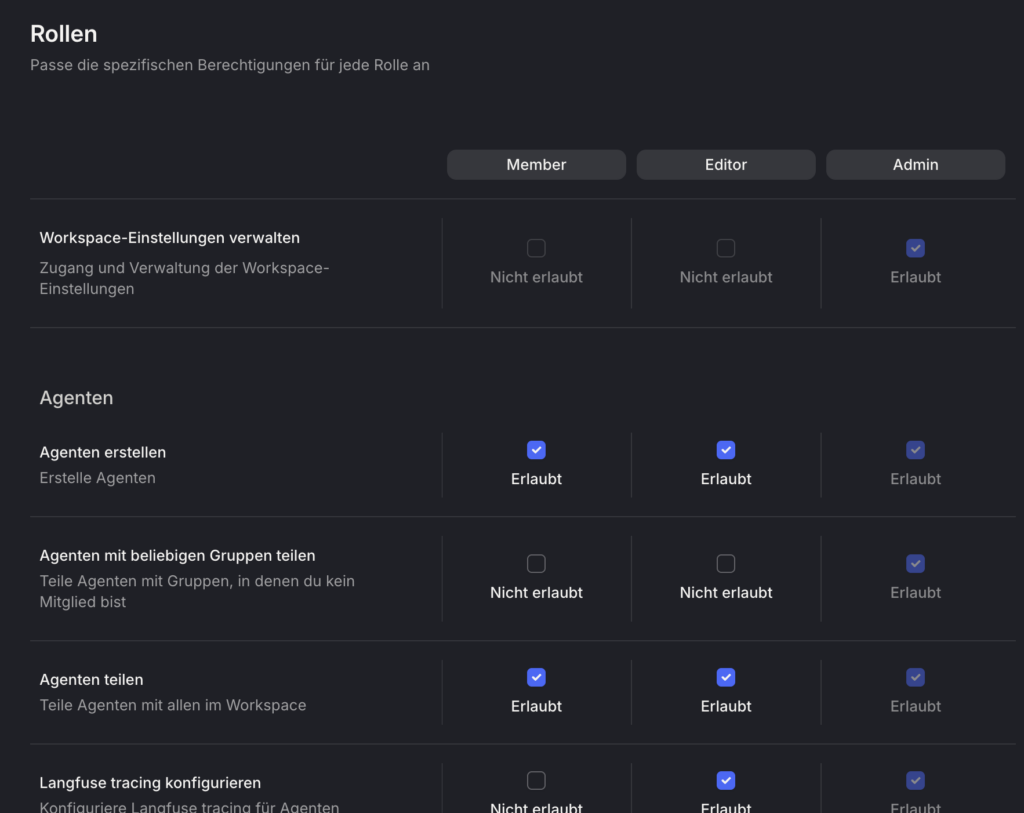Viewport: 1024px width, 813px height.
Task: Click the Admin role column header
Action: 915,165
